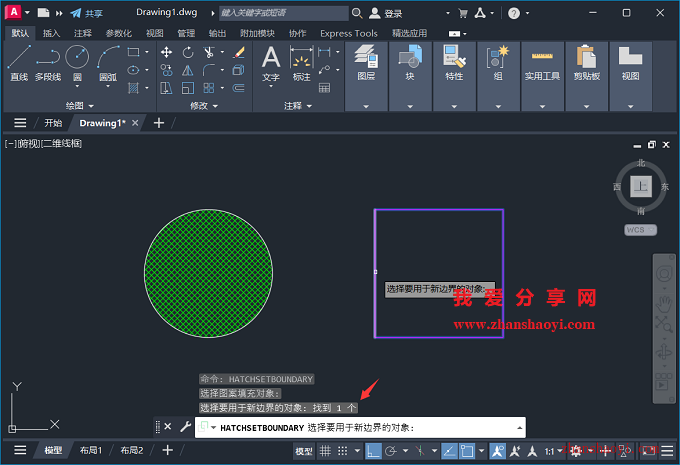Select the Rotate tool icon
680x465 pixels.
tap(188, 52)
